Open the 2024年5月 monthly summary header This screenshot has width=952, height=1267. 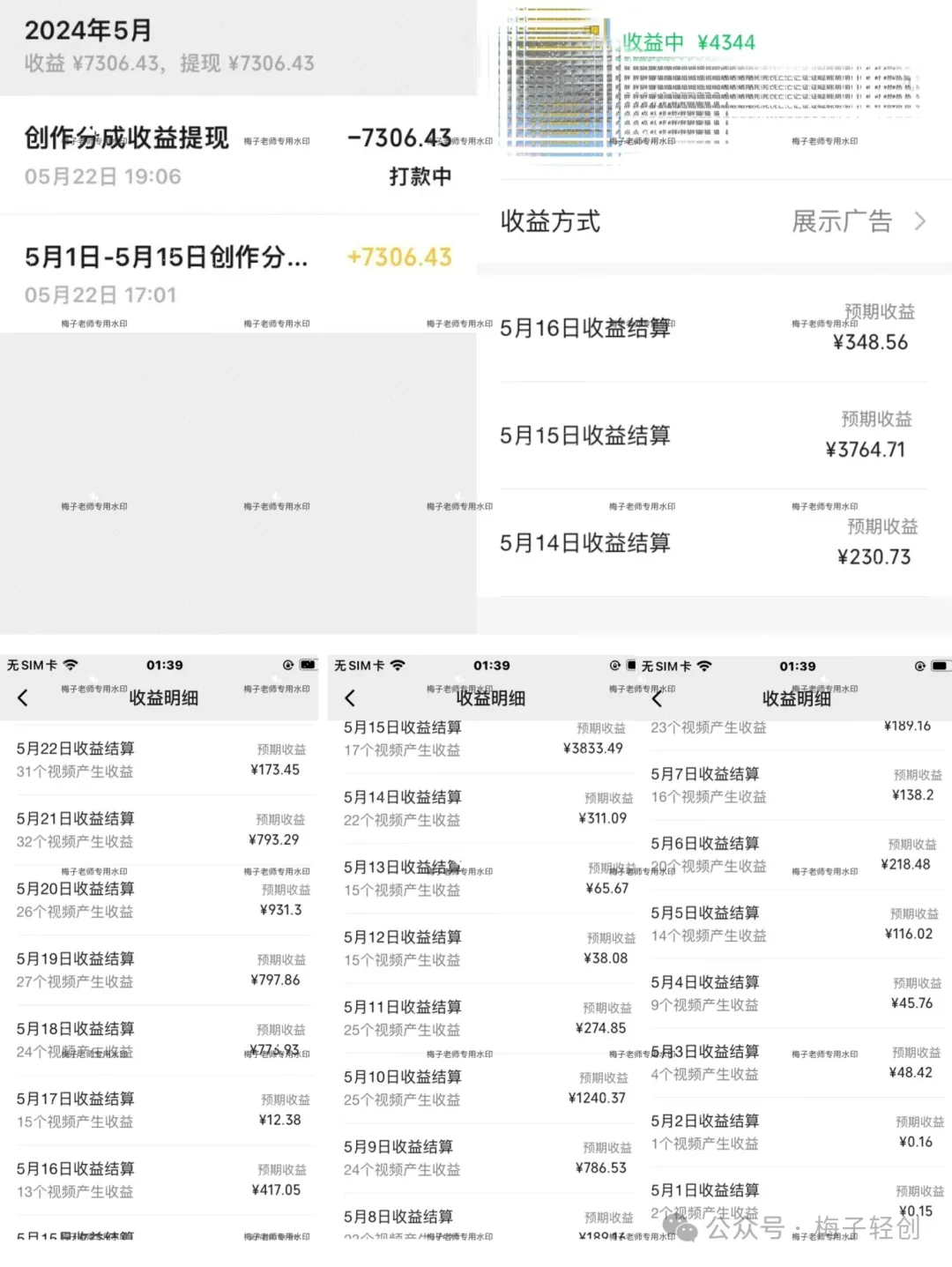[x=168, y=46]
